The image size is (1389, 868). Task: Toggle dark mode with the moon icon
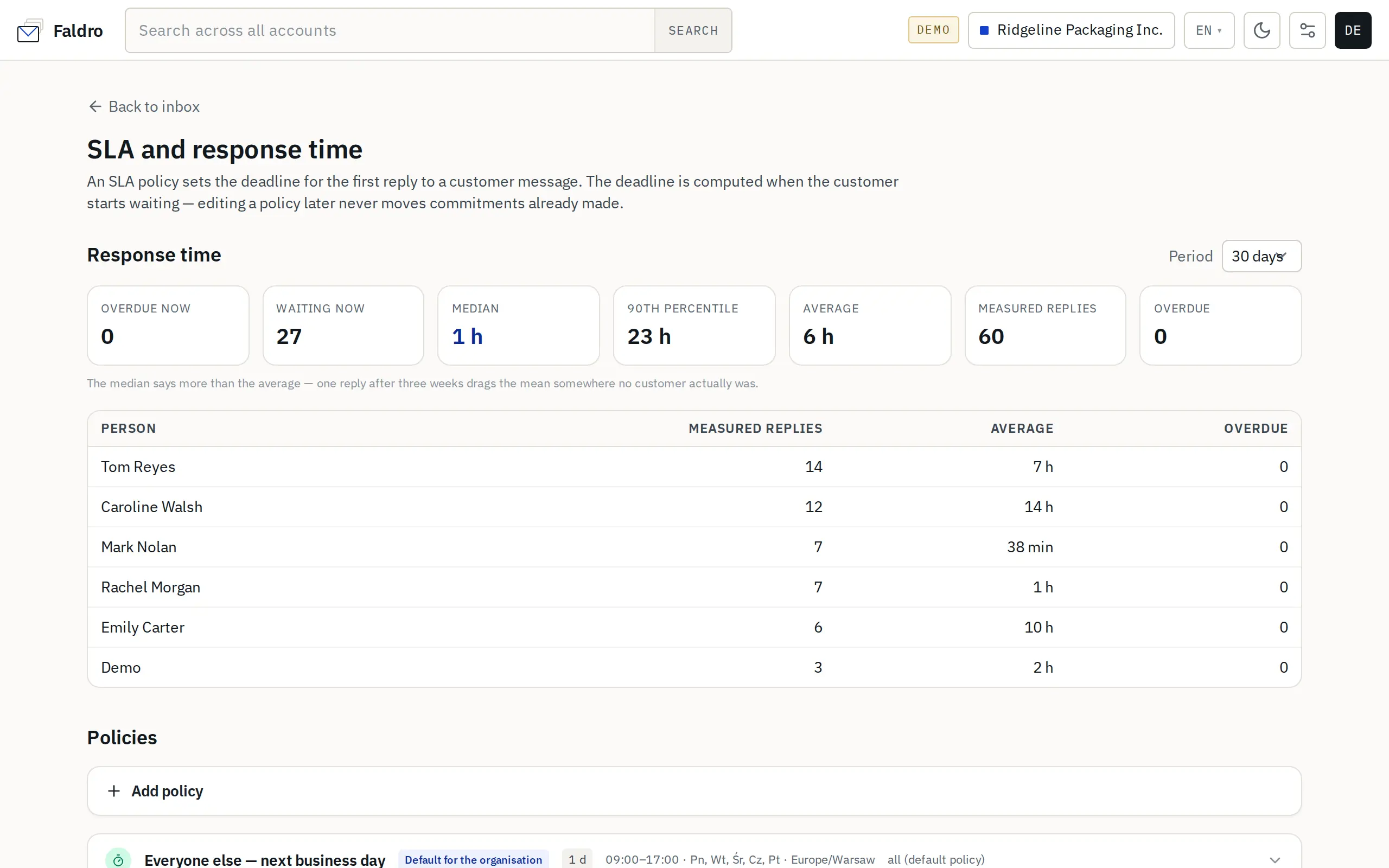coord(1261,30)
